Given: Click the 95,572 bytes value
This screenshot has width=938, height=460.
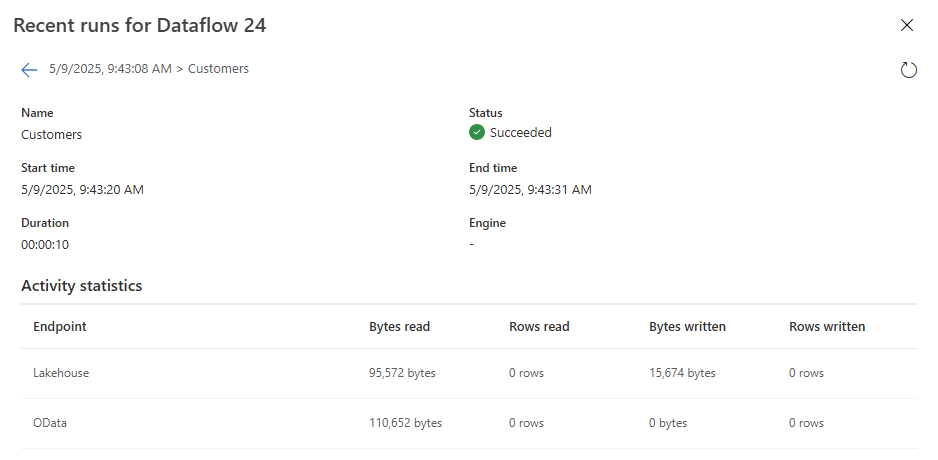Looking at the screenshot, I should pyautogui.click(x=402, y=373).
